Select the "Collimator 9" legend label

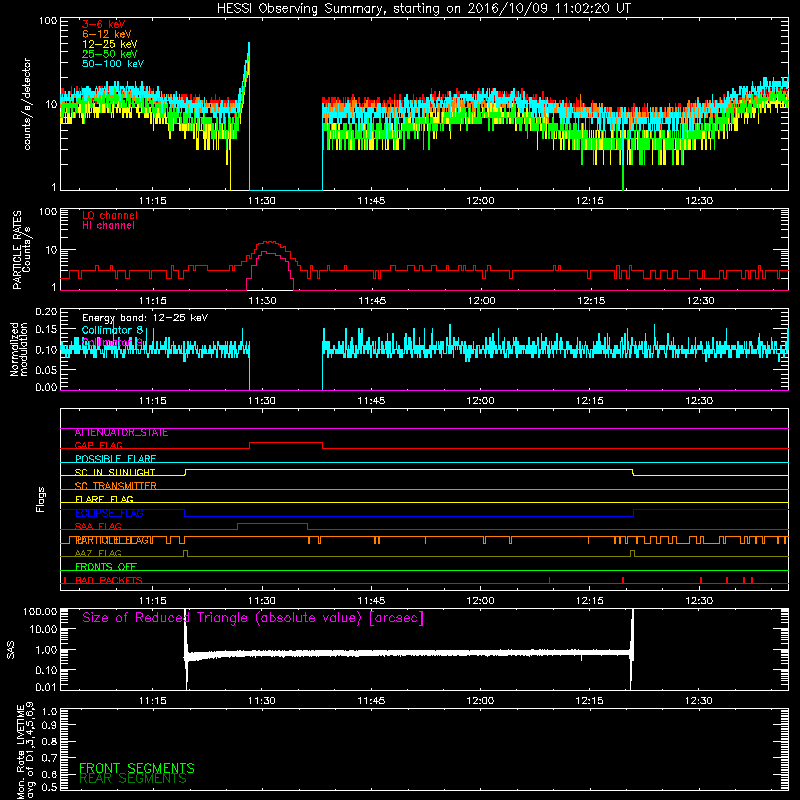click(112, 342)
